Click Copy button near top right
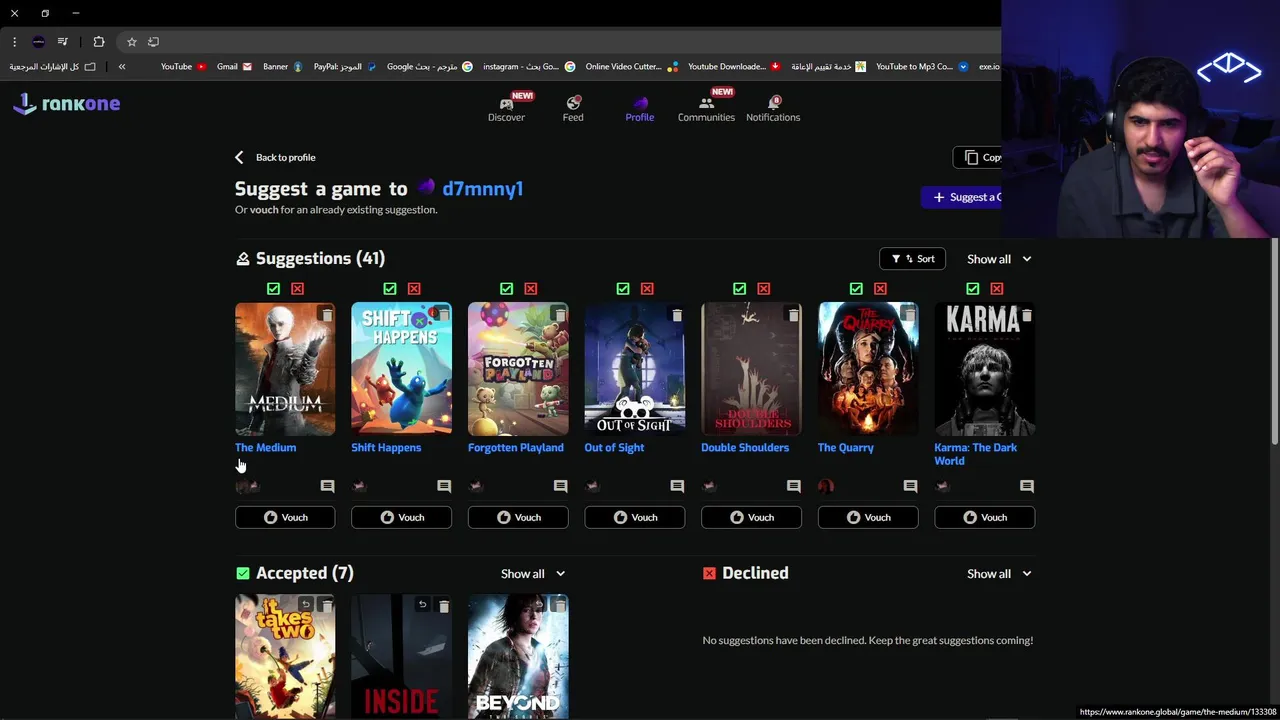Screen dimensions: 1280x720 click(x=978, y=157)
